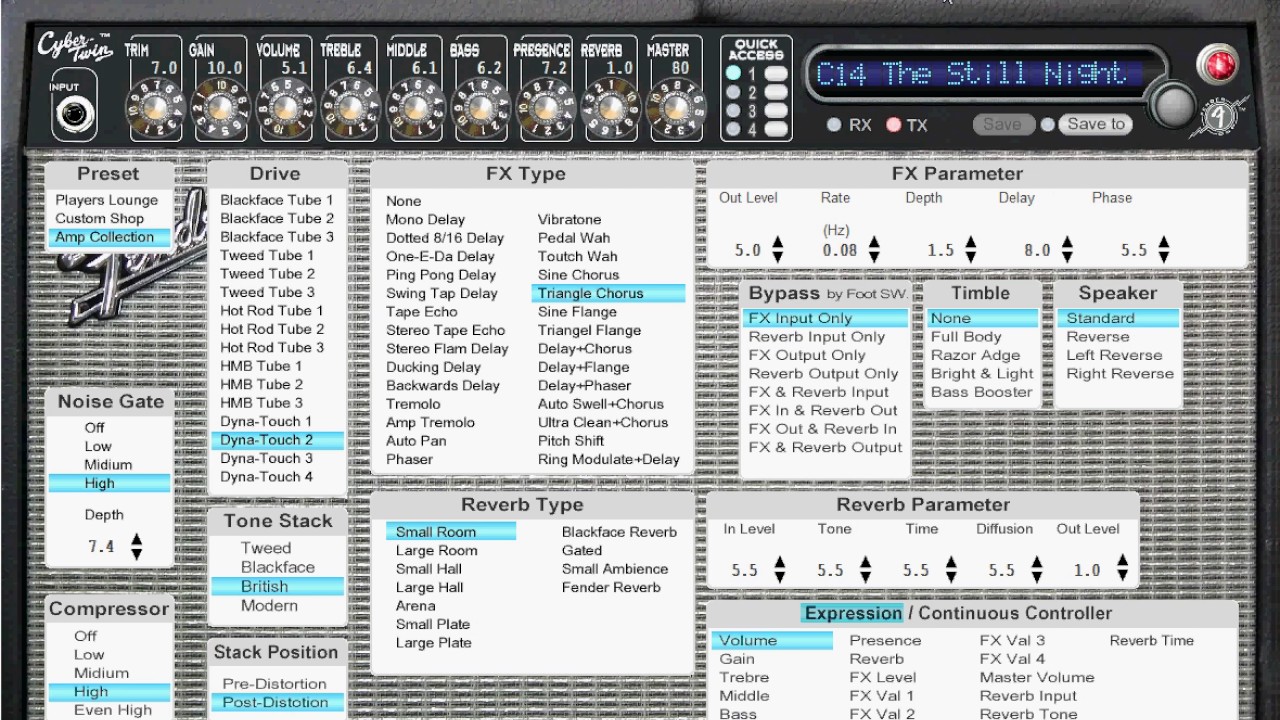This screenshot has width=1280, height=720.
Task: Select Ping Pong Delay FX type
Action: click(x=441, y=275)
